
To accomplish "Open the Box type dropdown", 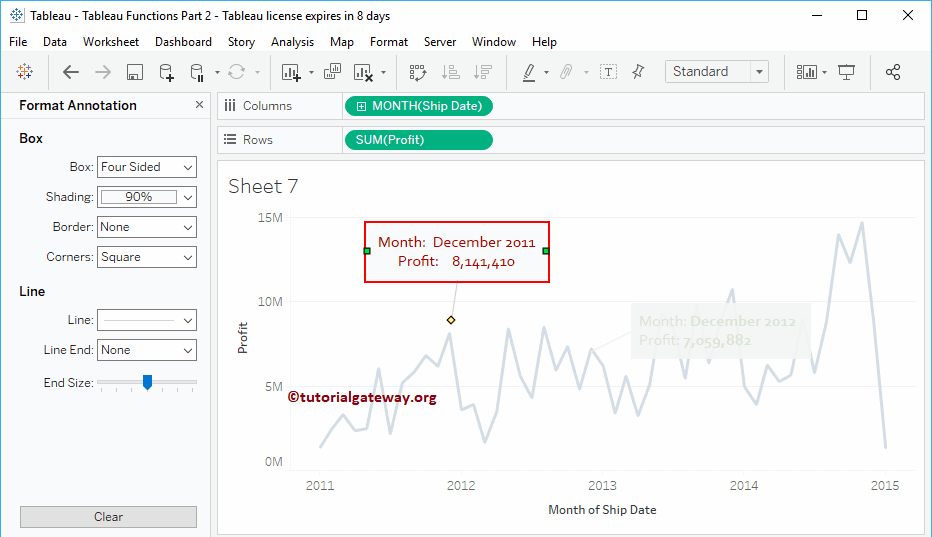I will [147, 167].
